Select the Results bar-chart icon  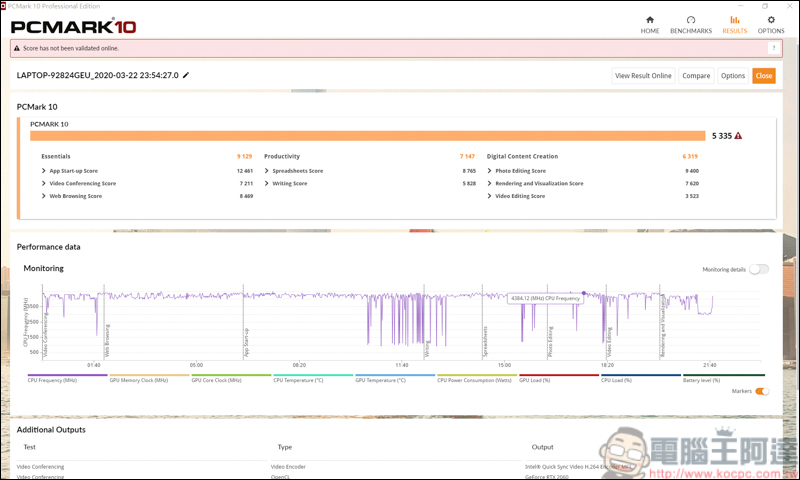[735, 20]
